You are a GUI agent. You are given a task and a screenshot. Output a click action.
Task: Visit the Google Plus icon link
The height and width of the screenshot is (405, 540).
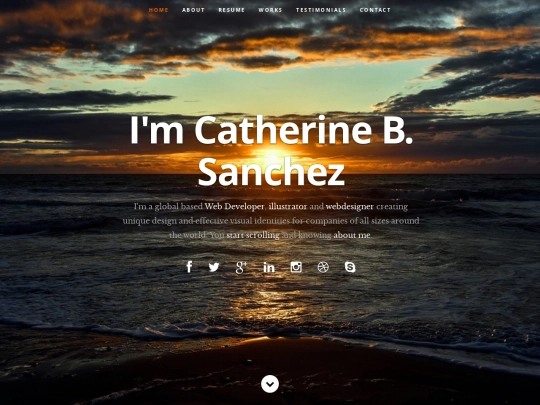241,267
